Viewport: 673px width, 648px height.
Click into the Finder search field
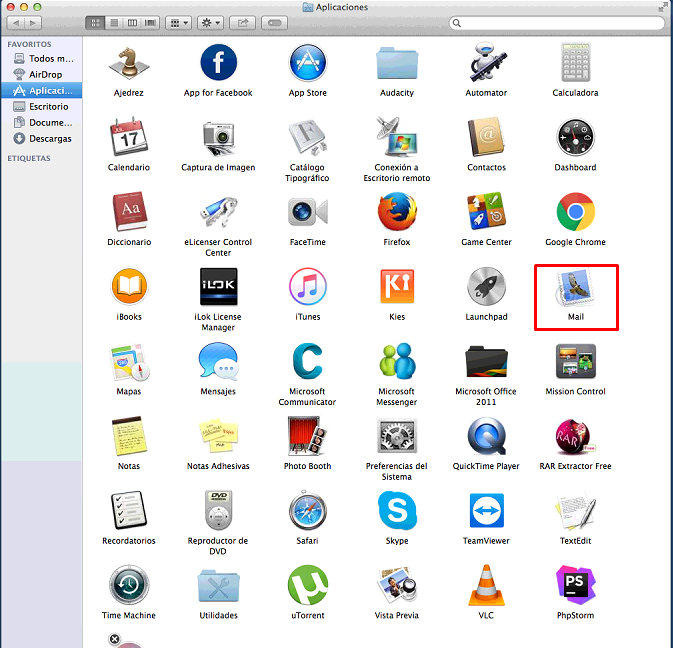tap(557, 23)
